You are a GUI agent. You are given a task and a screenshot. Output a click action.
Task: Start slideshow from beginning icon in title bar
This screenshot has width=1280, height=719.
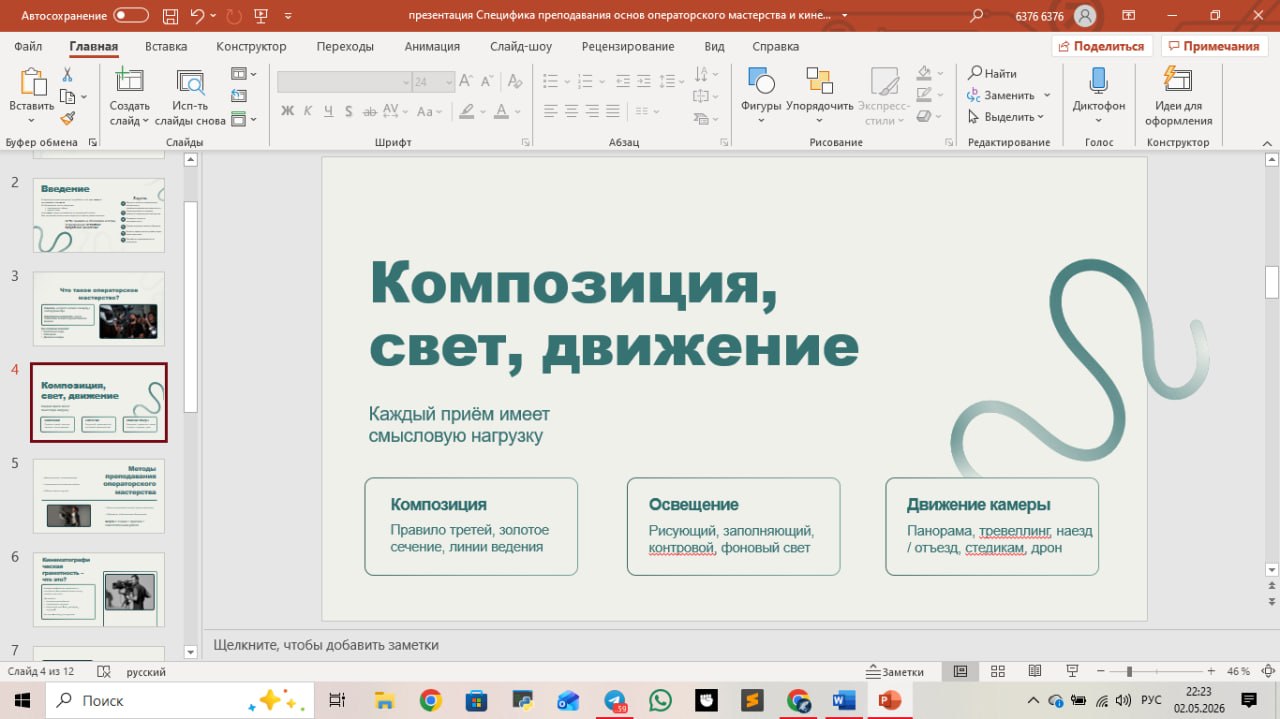[262, 16]
